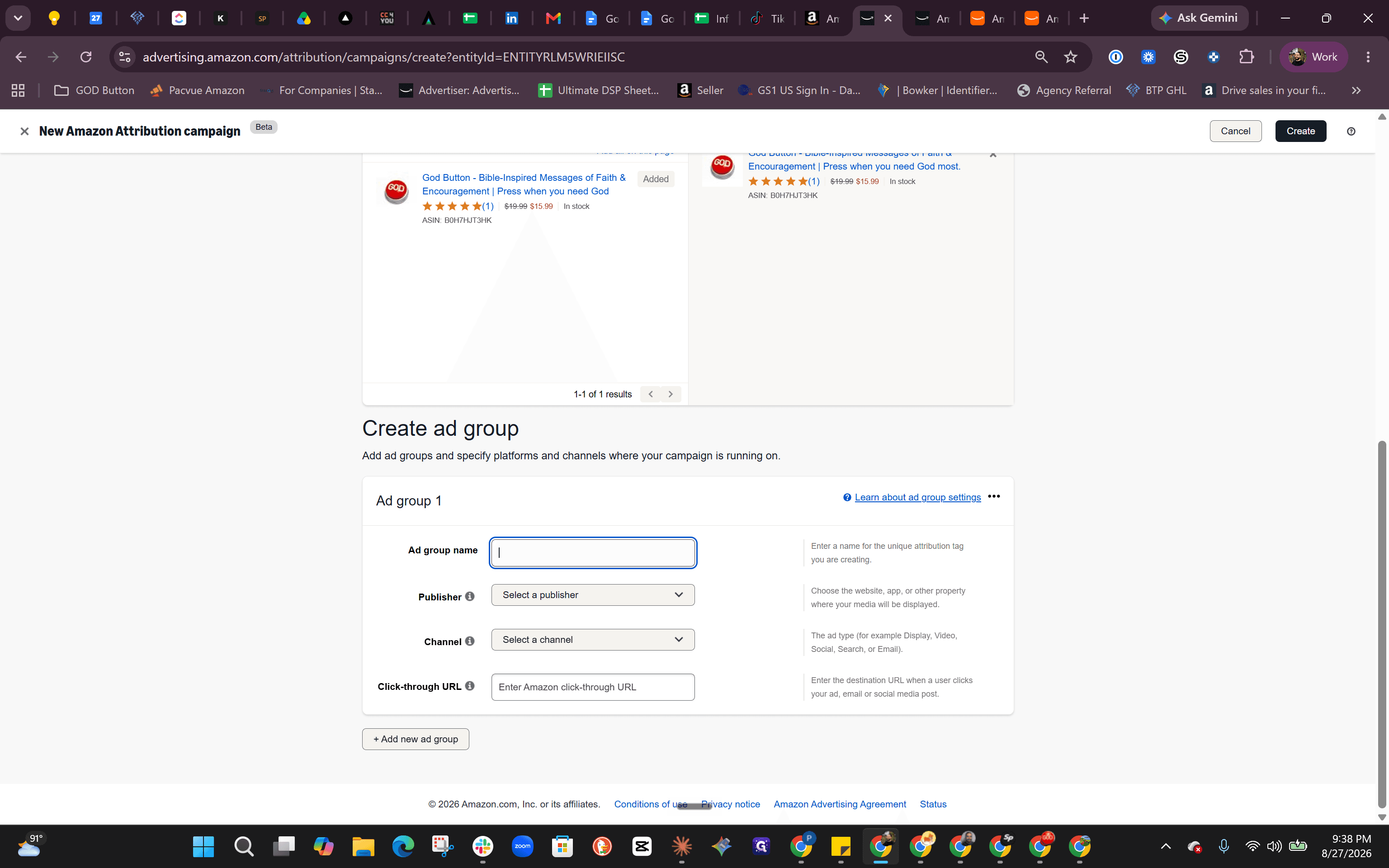Go to the previous results page
The image size is (1389, 868).
[x=650, y=394]
